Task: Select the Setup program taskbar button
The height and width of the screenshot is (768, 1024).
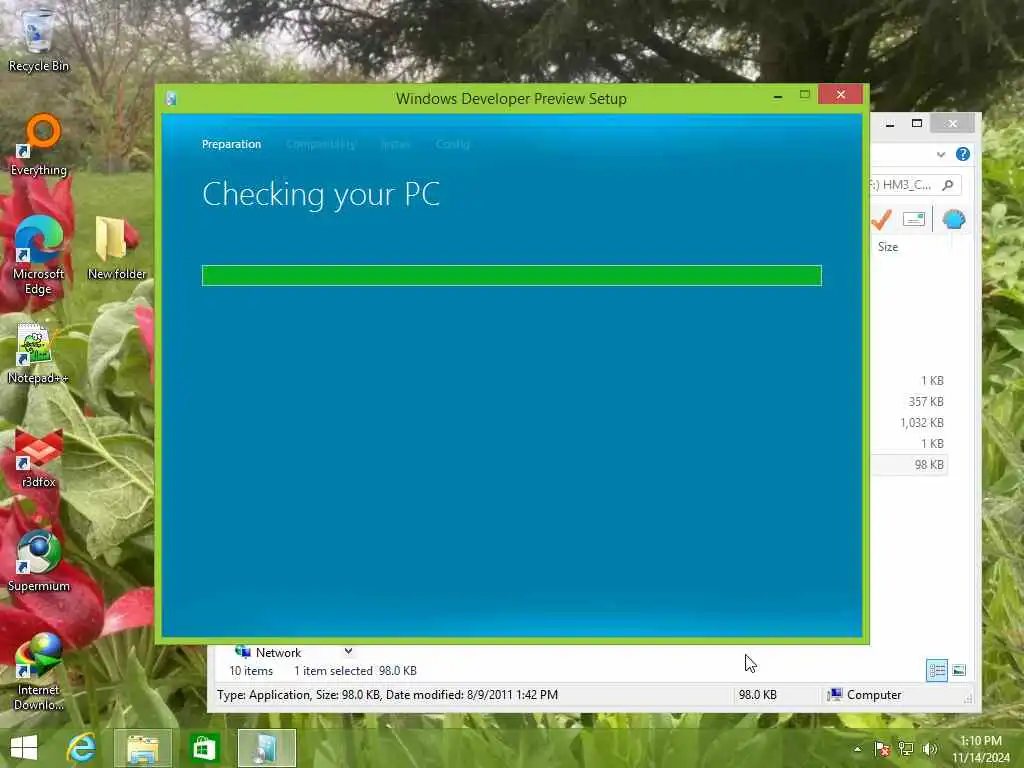Action: [266, 748]
